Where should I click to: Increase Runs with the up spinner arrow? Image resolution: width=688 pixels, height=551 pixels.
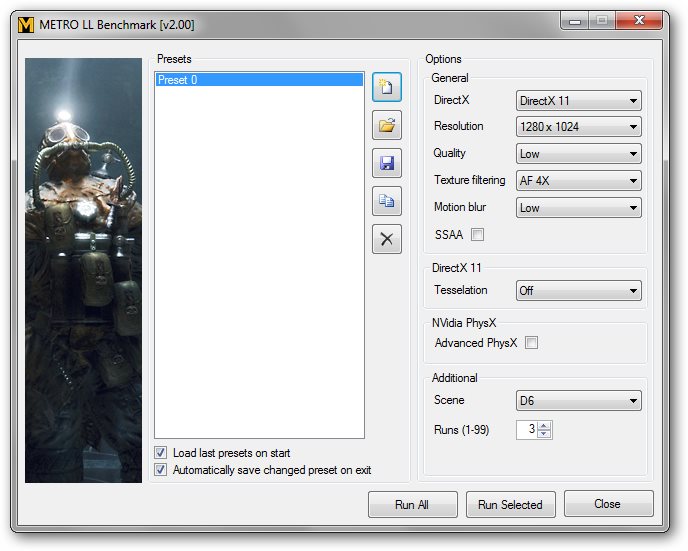(544, 425)
